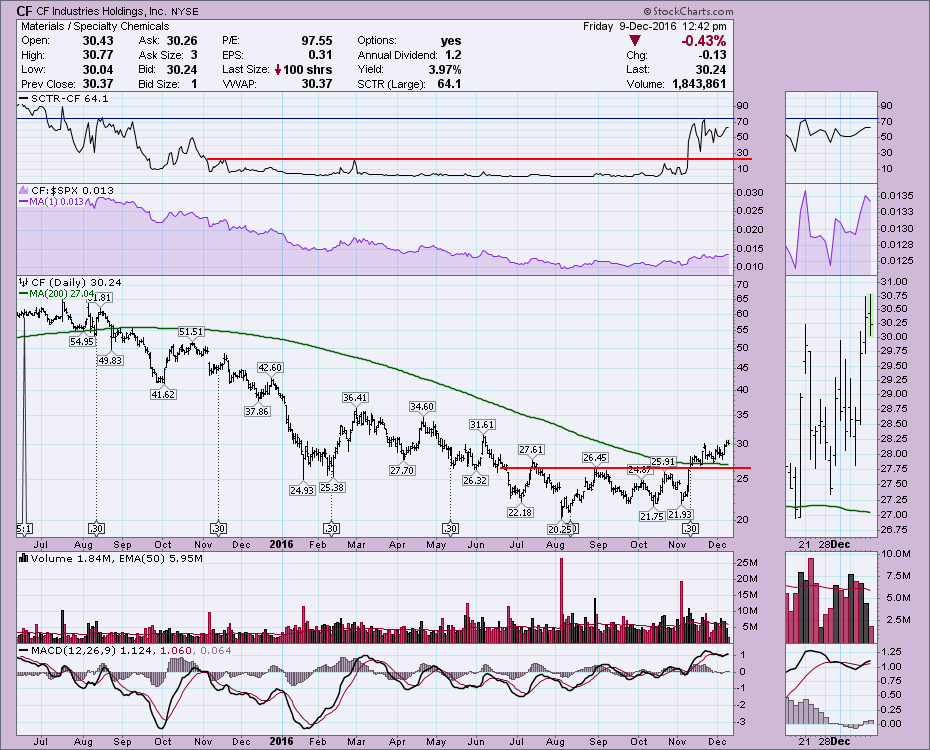Click the zoomed CF:$SPX ratio thumbnail panel

click(x=830, y=229)
